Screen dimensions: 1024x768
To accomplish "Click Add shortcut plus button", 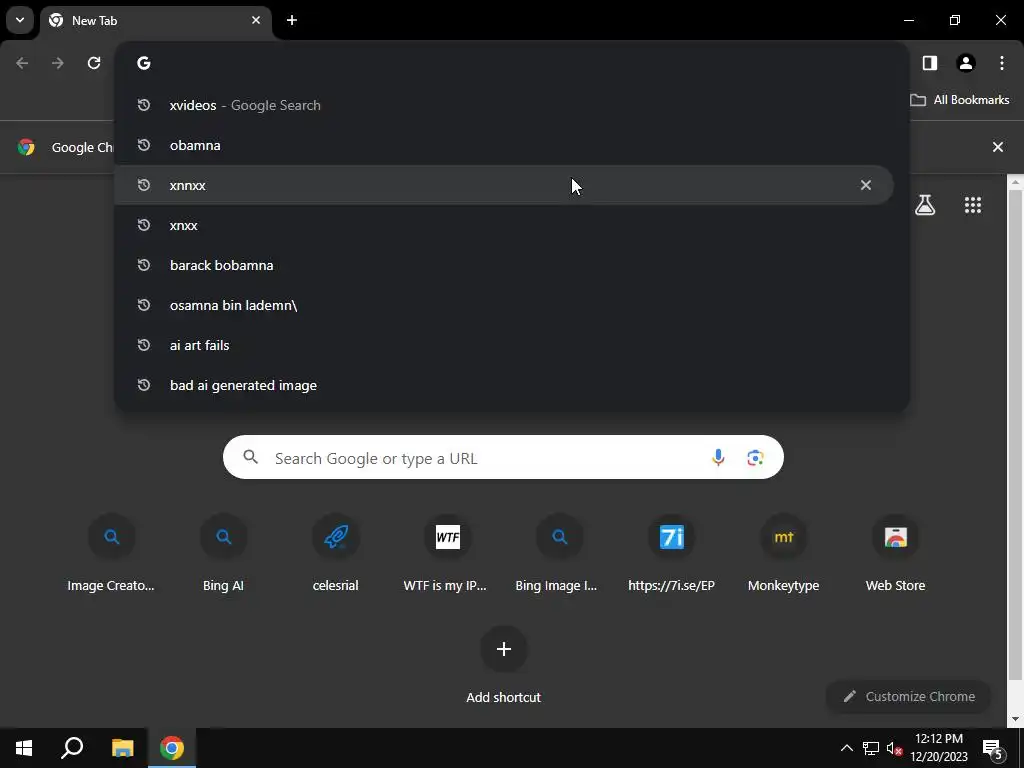I will click(504, 648).
